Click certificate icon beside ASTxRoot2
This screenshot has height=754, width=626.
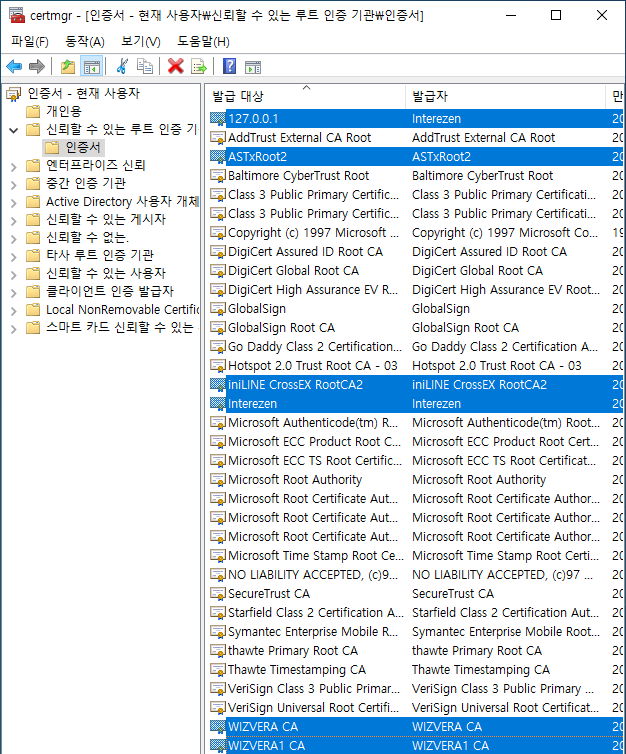coord(218,156)
